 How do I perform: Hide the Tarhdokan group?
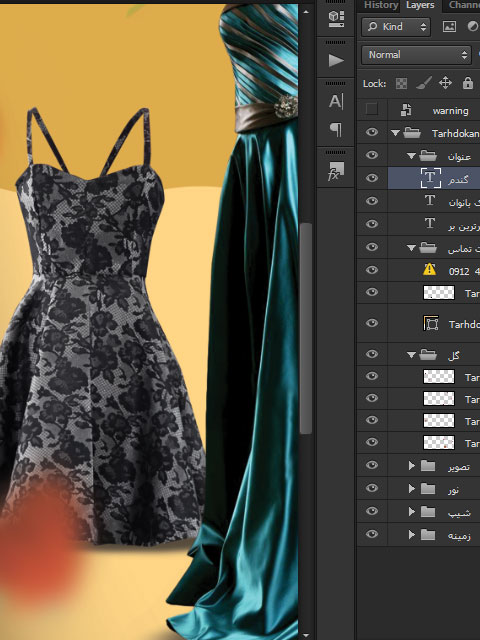[x=371, y=132]
